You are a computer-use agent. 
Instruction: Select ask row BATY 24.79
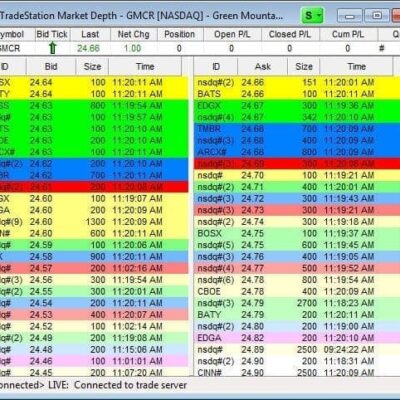pos(297,315)
